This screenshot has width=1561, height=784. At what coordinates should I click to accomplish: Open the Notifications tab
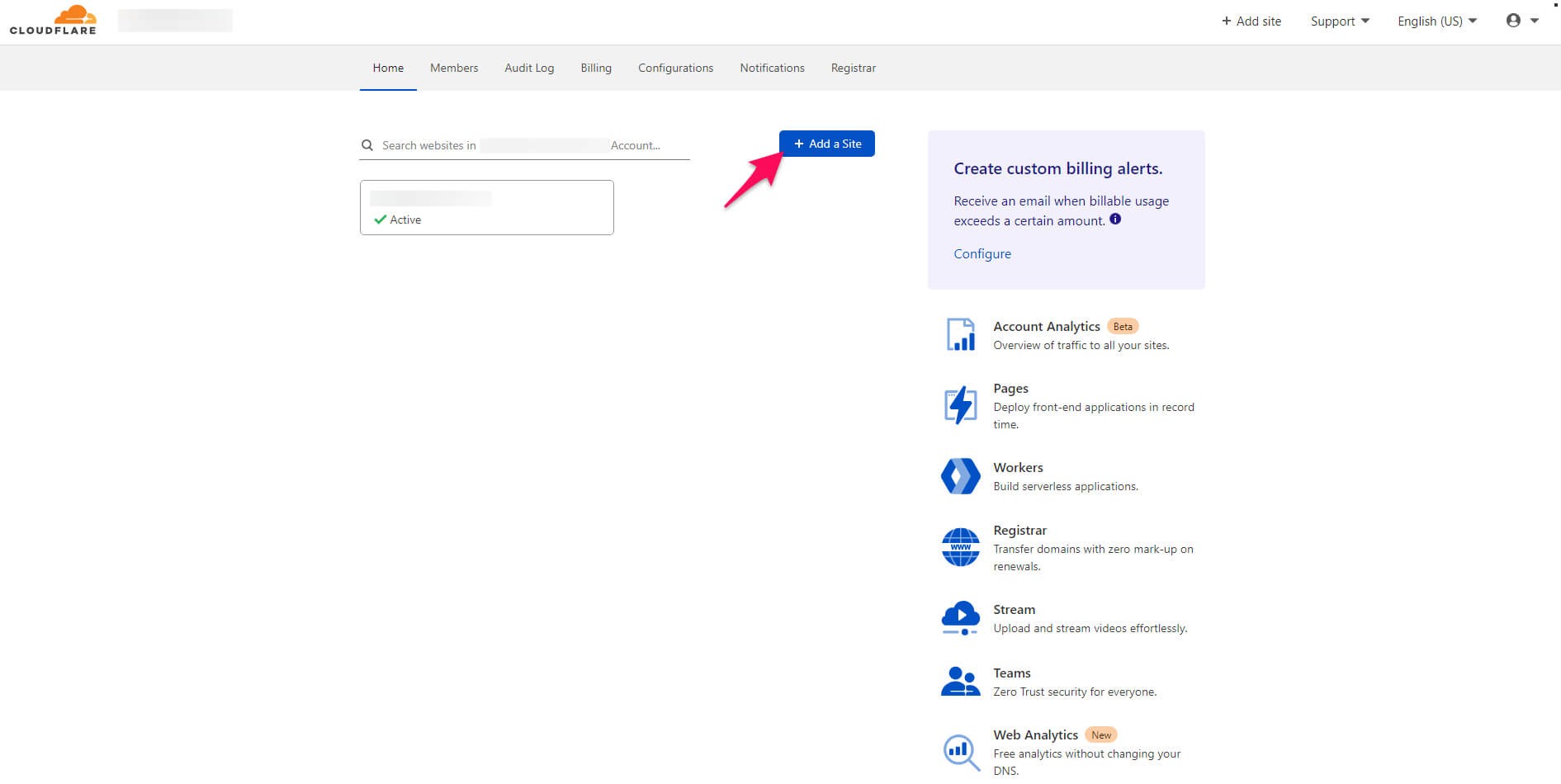(x=772, y=68)
